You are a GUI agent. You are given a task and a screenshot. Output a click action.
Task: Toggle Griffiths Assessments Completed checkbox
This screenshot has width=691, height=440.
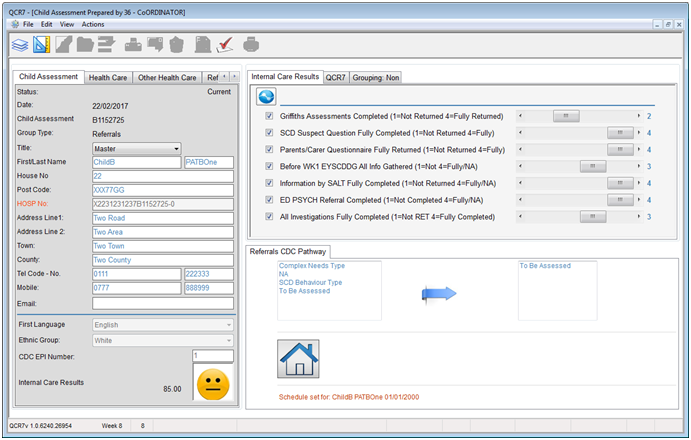pos(269,116)
